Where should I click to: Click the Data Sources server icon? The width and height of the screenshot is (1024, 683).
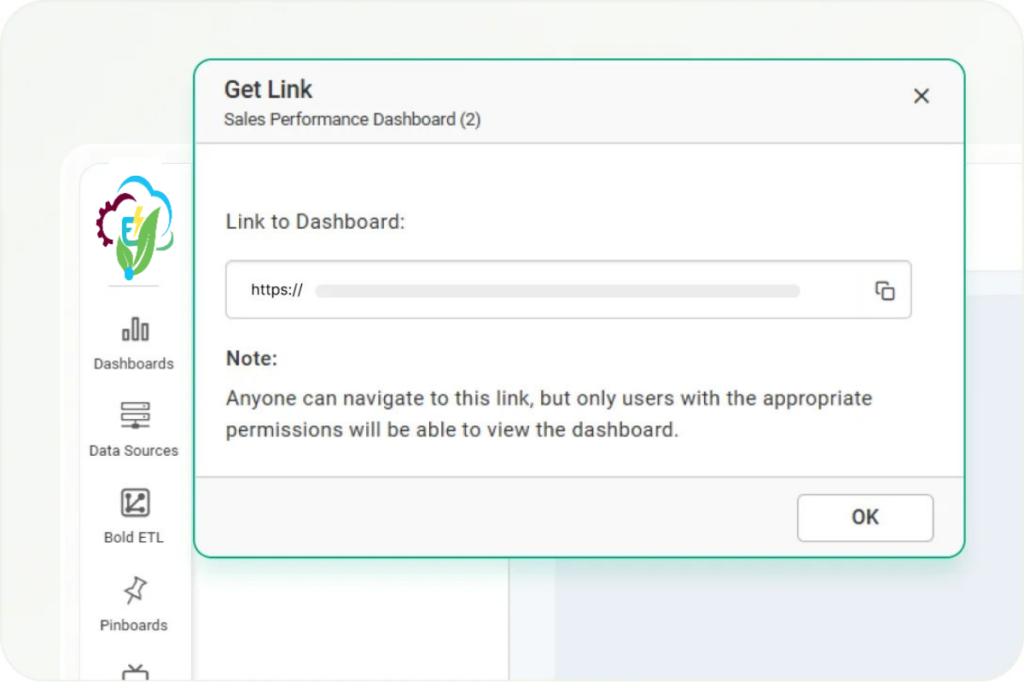[135, 415]
